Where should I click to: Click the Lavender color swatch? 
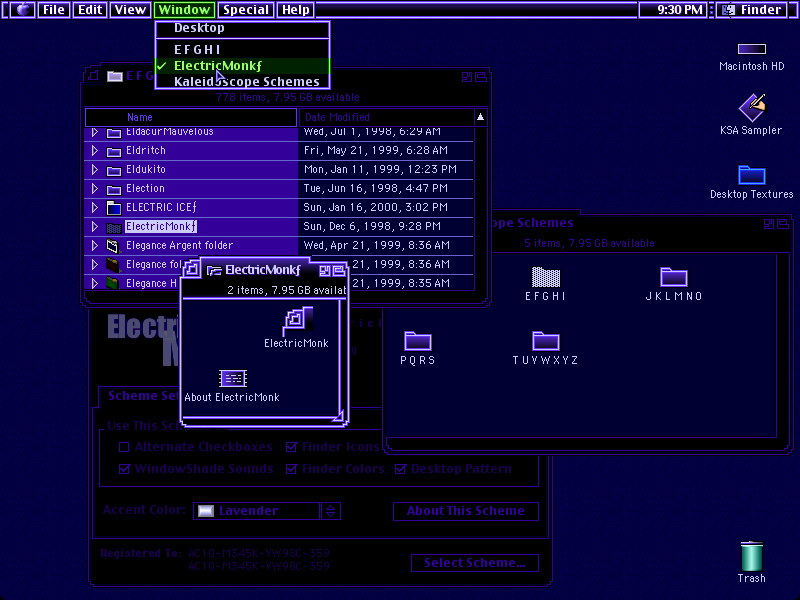(x=206, y=511)
